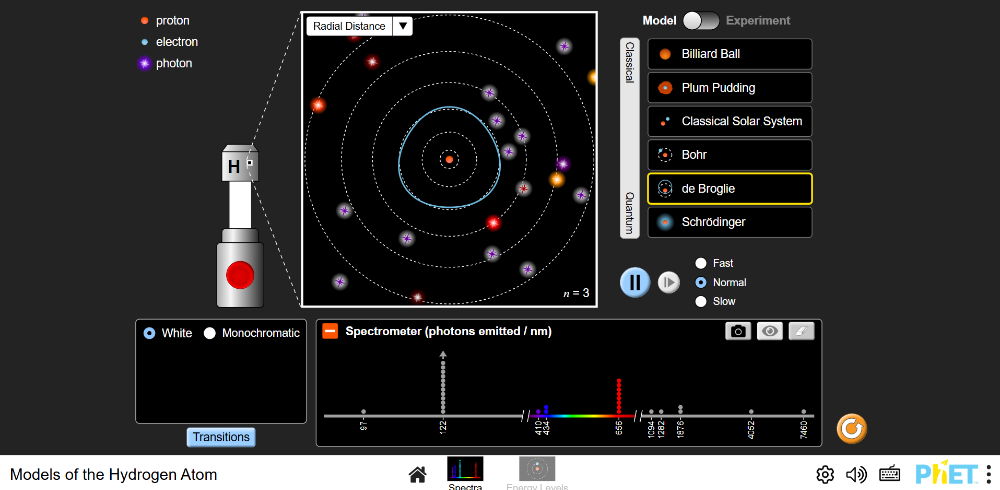Click the step forward button
1000x490 pixels.
click(x=668, y=283)
